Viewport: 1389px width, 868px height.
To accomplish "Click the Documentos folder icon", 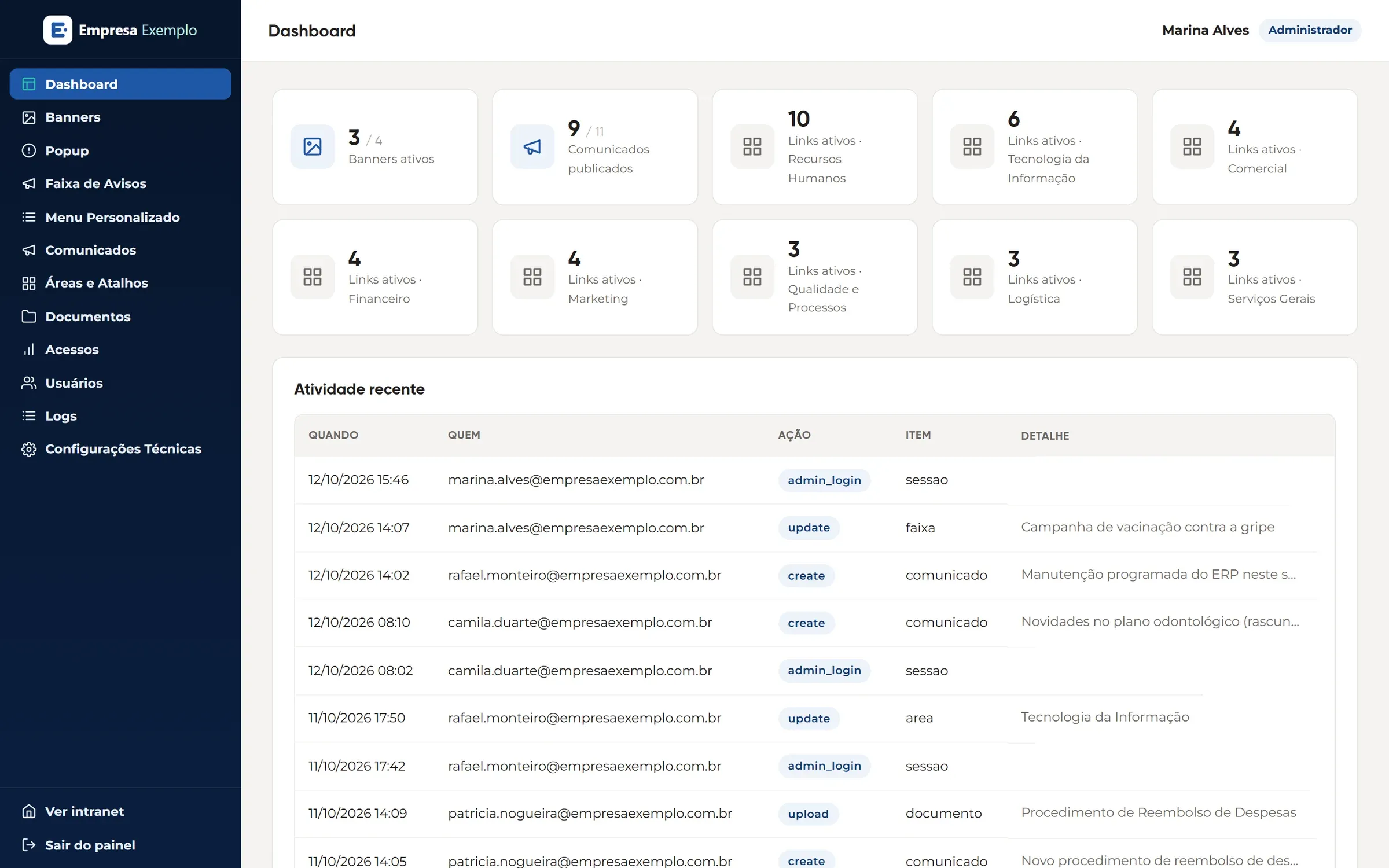I will 29,317.
